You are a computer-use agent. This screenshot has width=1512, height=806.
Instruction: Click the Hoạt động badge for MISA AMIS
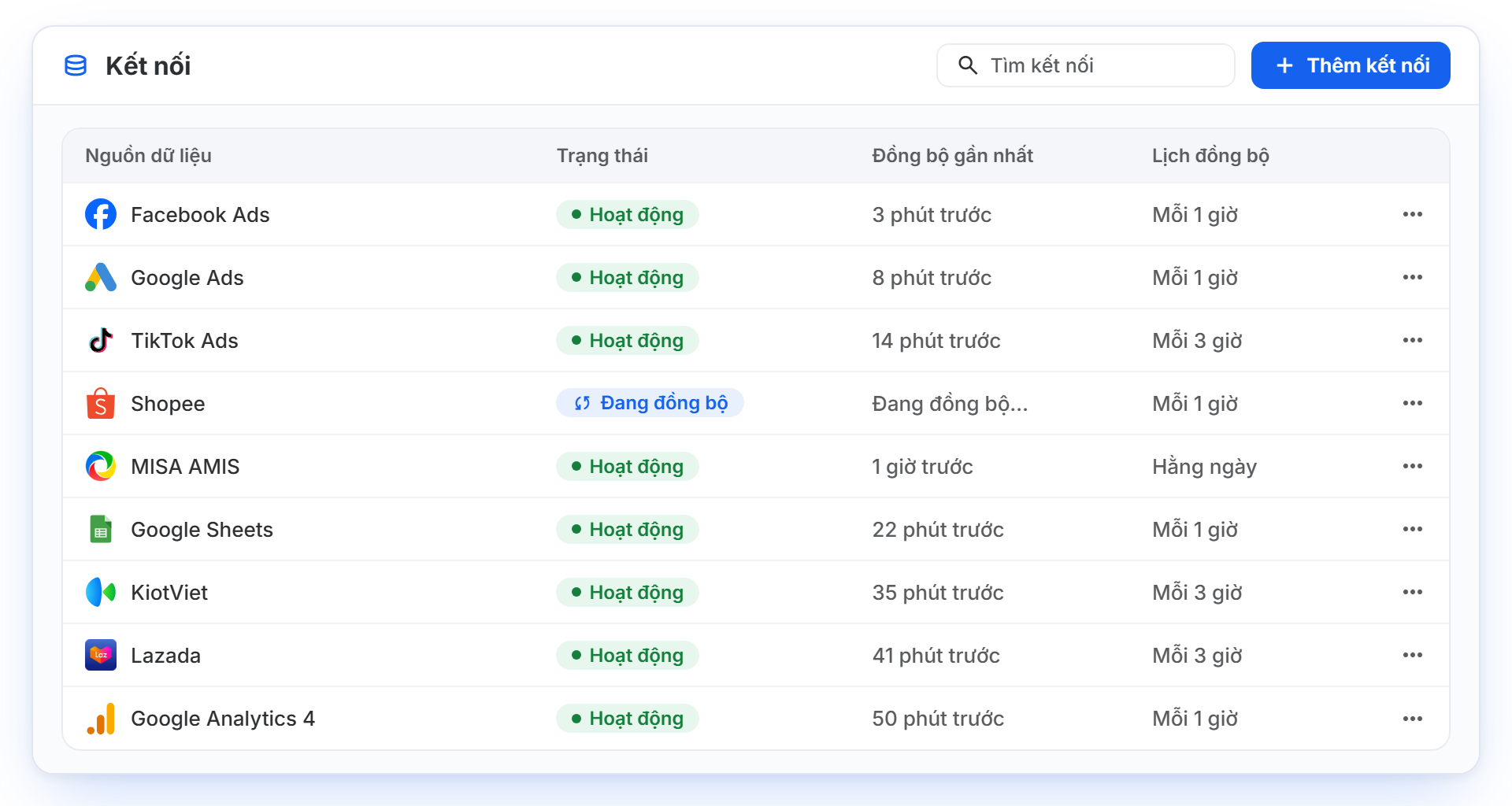(x=628, y=466)
